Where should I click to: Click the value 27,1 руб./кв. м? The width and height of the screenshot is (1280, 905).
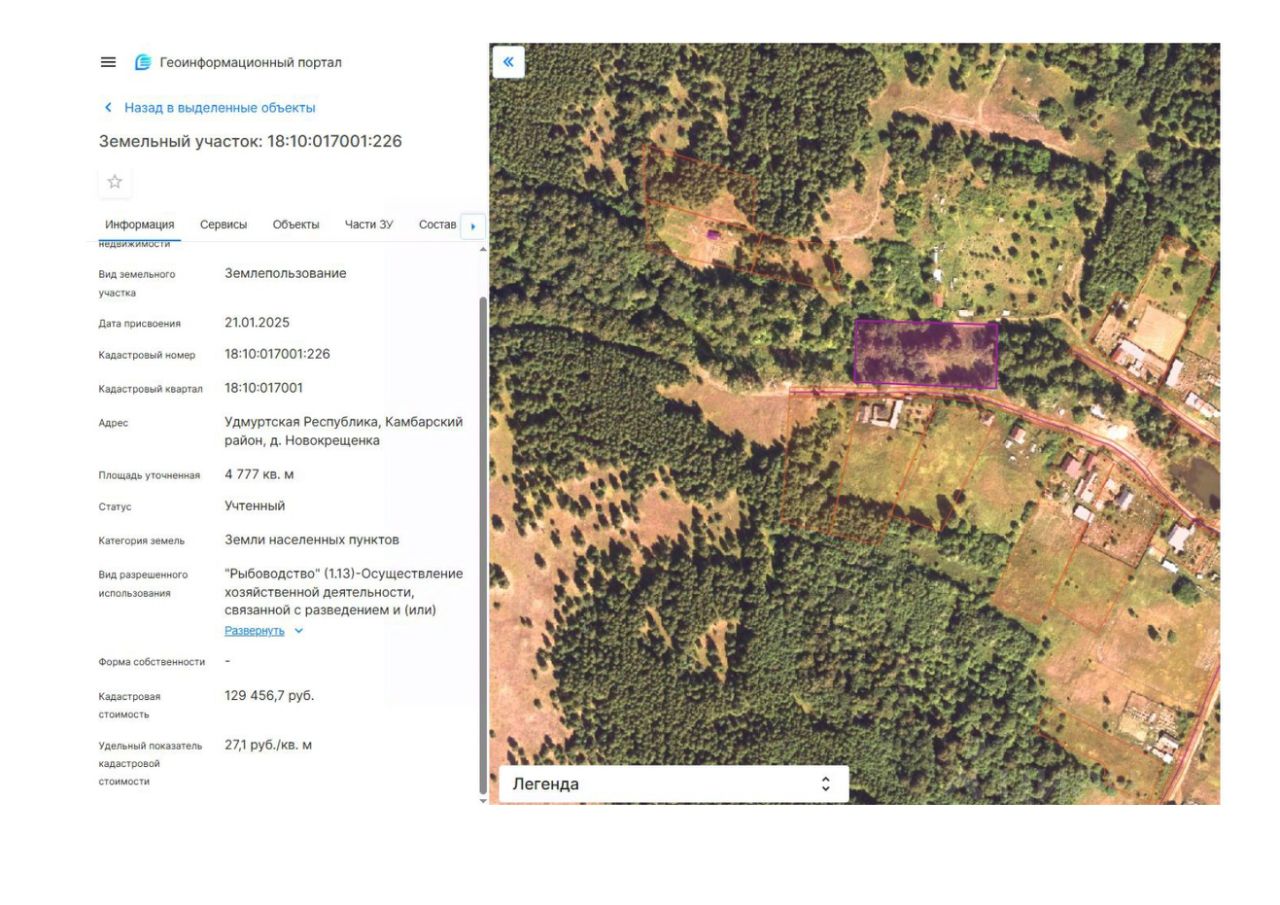[268, 745]
